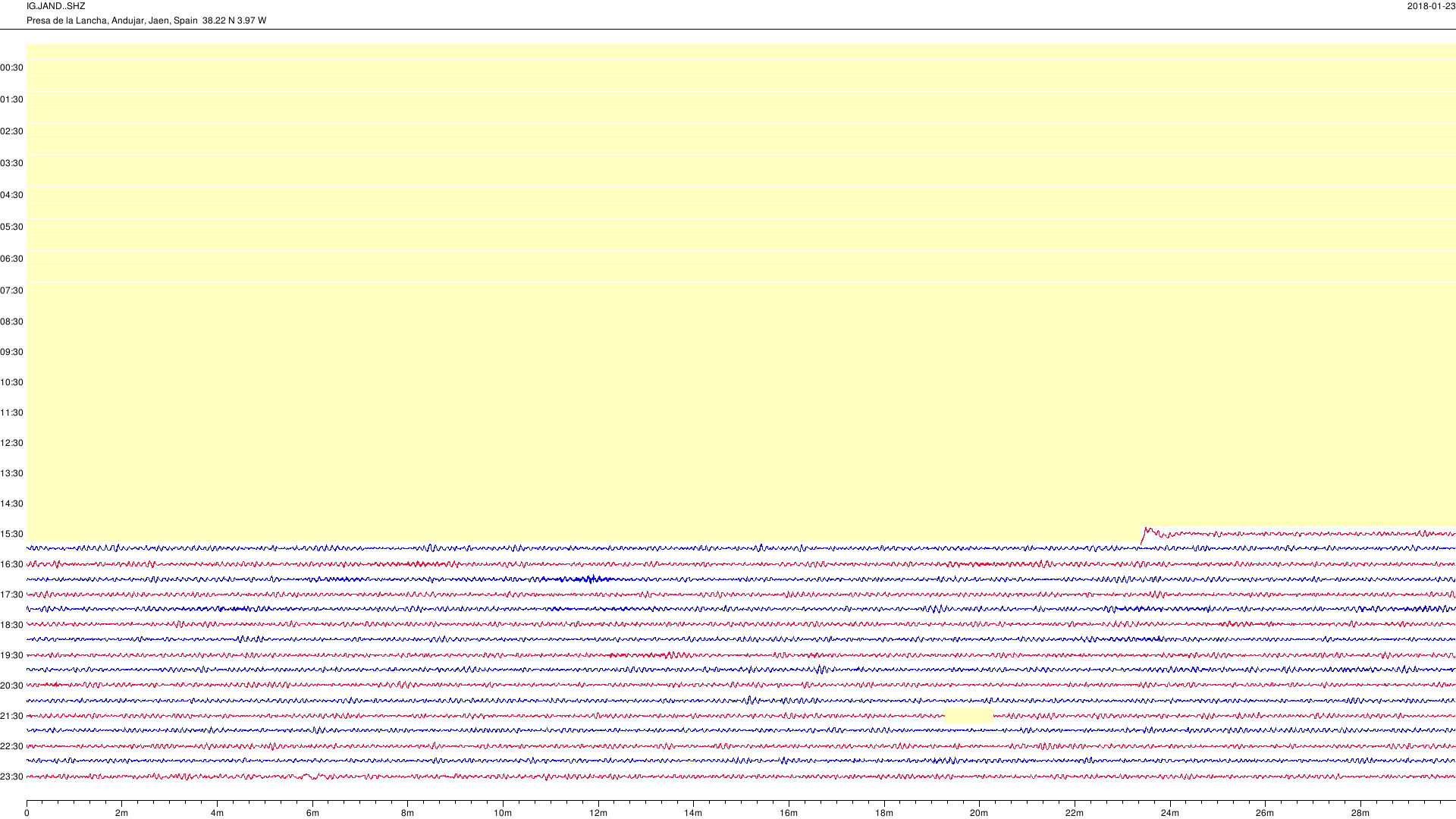
Task: Click the 0 mark on the time axis
Action: click(x=27, y=813)
